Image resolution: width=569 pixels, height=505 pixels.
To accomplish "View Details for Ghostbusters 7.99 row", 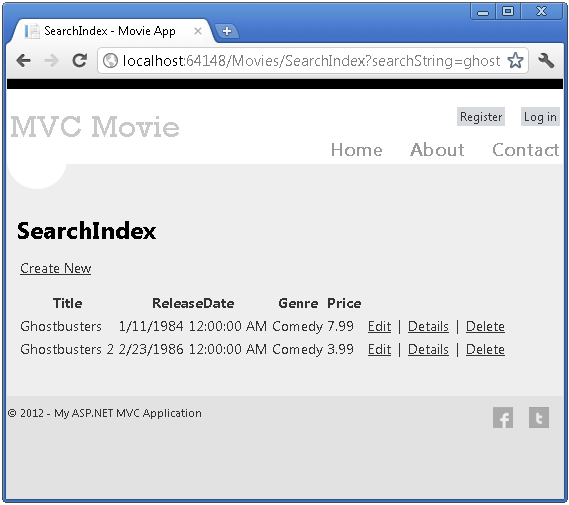I will coord(428,327).
